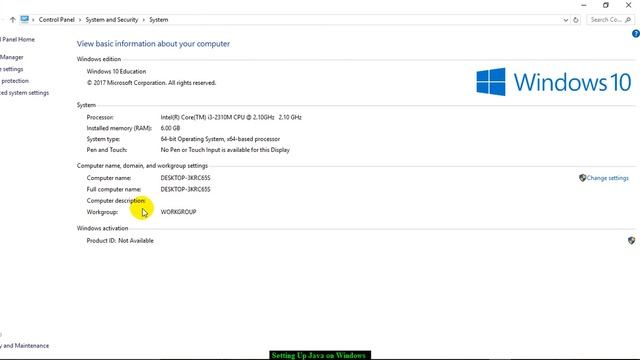Click the Change settings link
640x360 pixels.
(x=607, y=178)
